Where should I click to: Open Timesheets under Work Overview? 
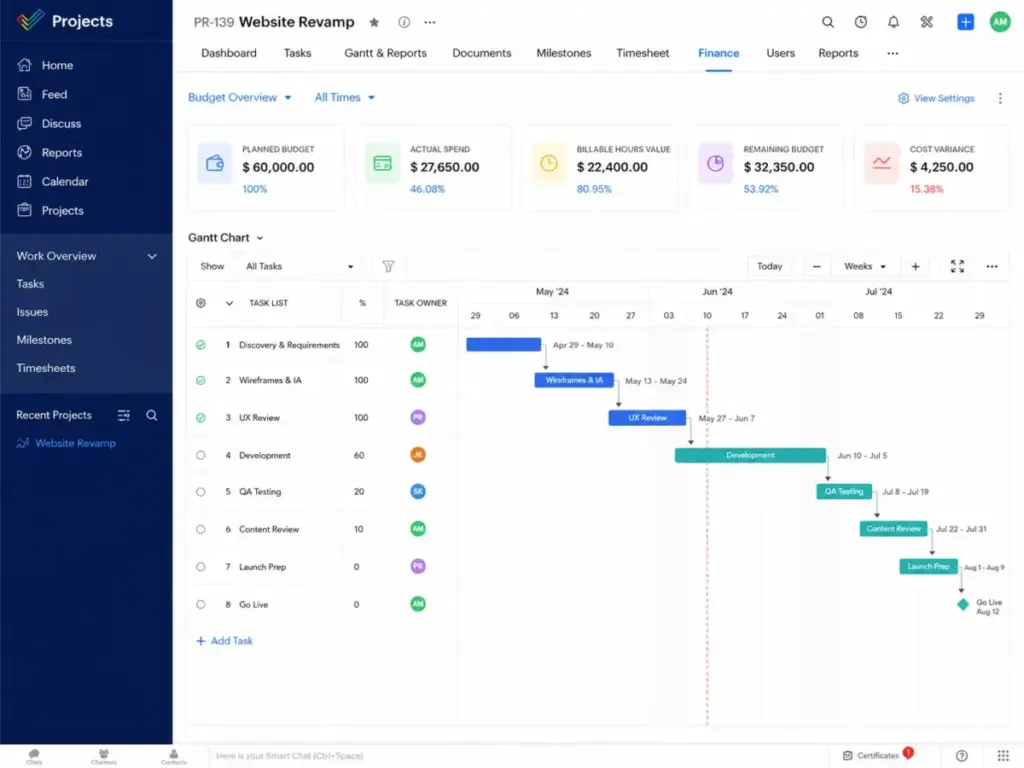[x=46, y=368]
